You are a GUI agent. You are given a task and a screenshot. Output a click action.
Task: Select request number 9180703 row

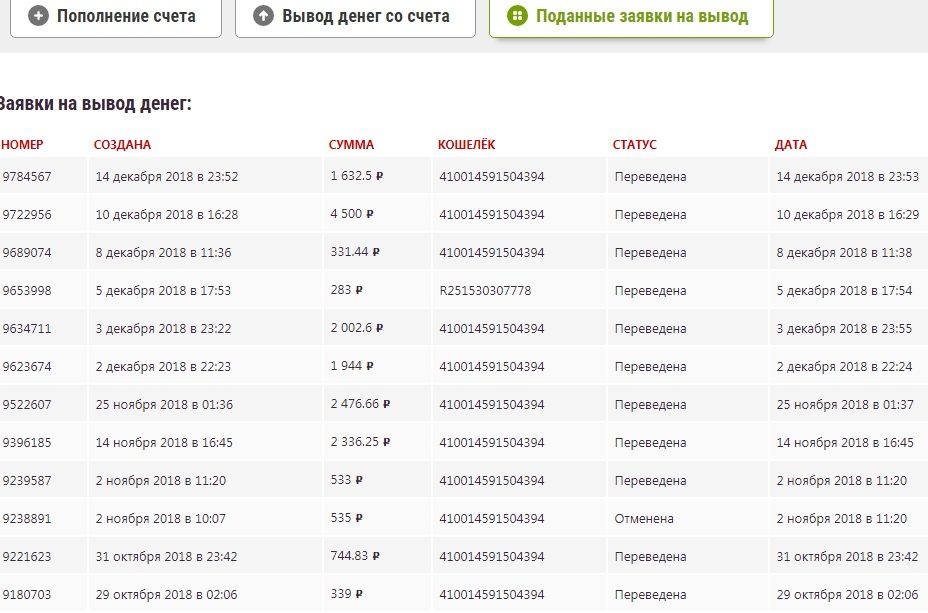tap(27, 595)
